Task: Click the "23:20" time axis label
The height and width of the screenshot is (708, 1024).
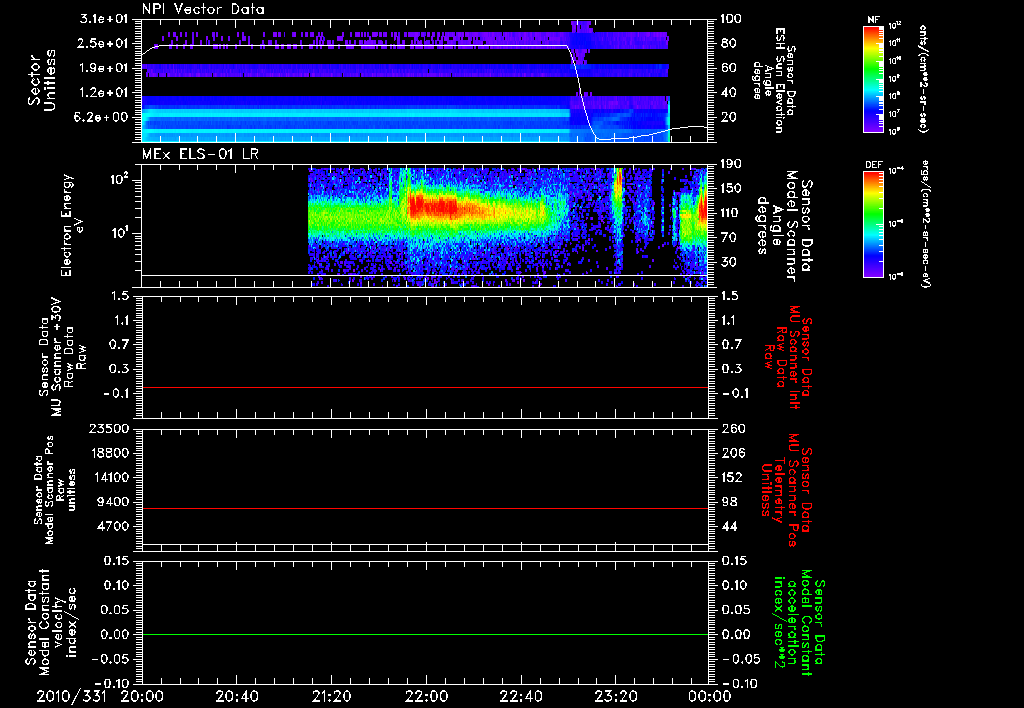Action: tap(616, 696)
